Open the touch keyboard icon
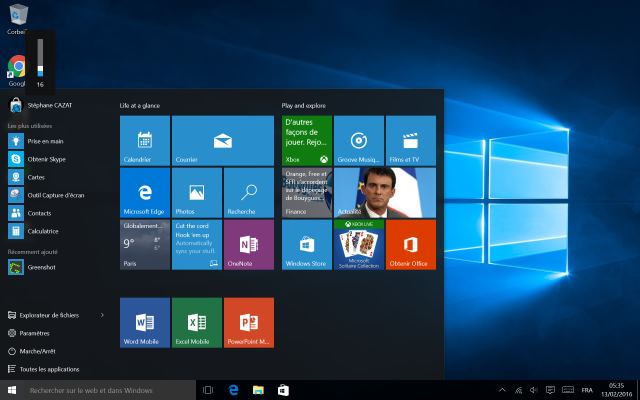The height and width of the screenshot is (400, 640). (568, 390)
